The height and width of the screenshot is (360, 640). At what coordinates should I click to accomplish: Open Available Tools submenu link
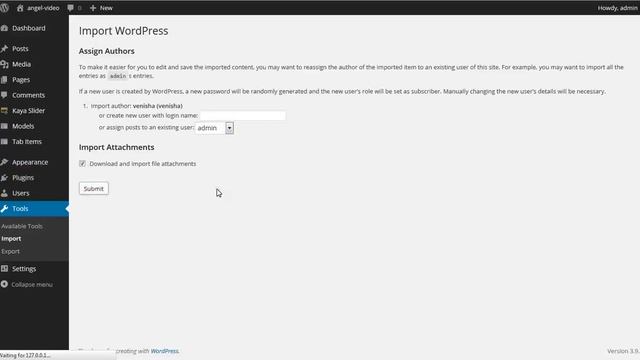22,226
